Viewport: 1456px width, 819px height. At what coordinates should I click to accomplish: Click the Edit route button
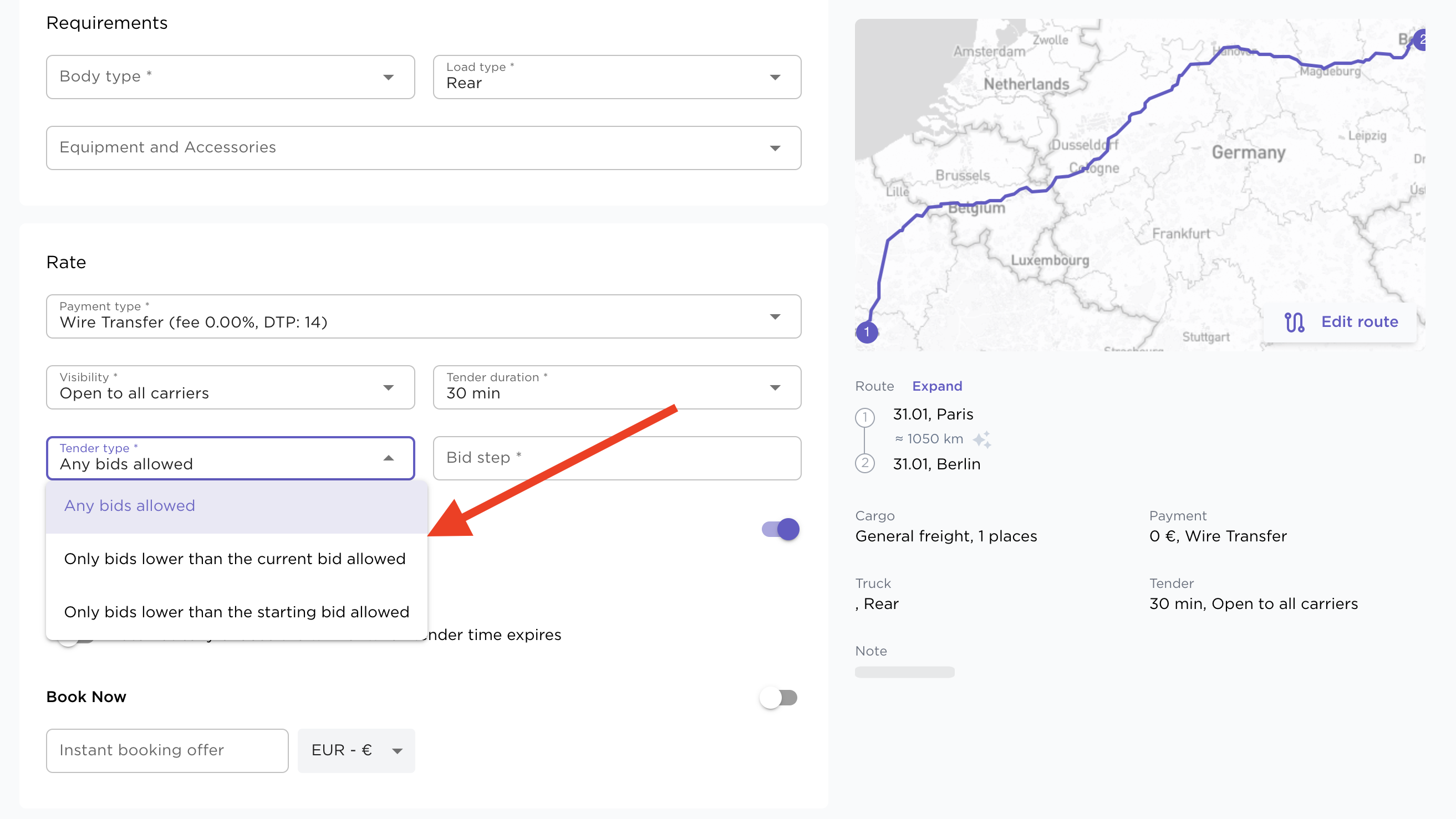coord(1340,323)
